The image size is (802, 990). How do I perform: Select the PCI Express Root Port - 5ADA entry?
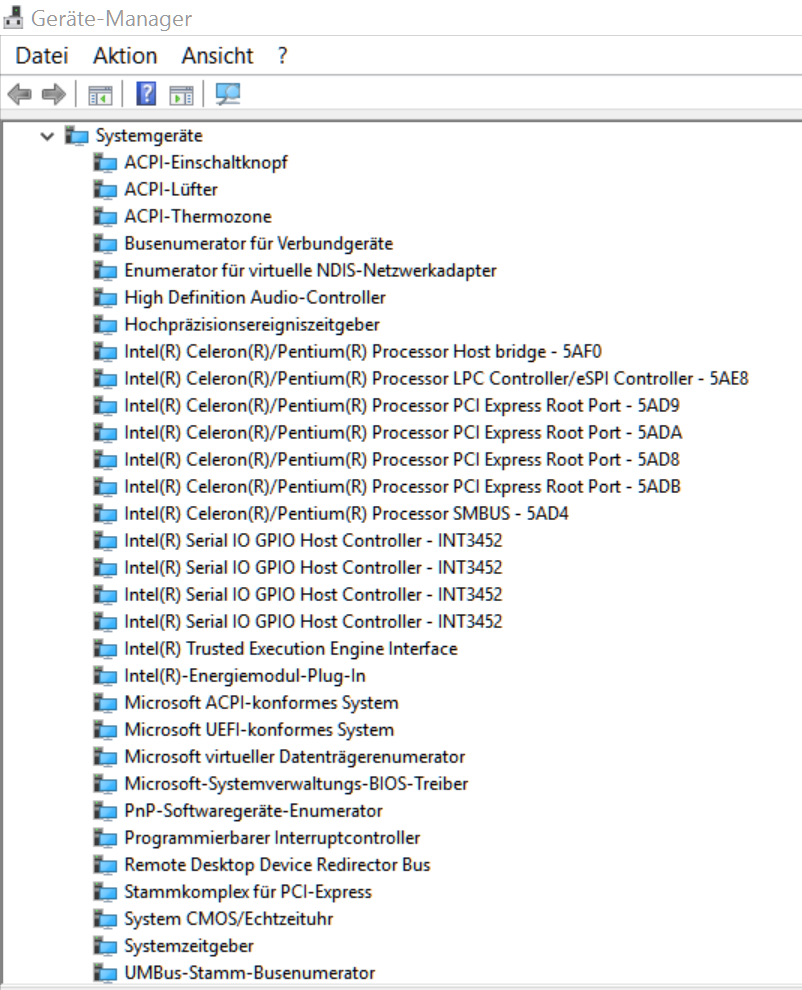pos(403,432)
